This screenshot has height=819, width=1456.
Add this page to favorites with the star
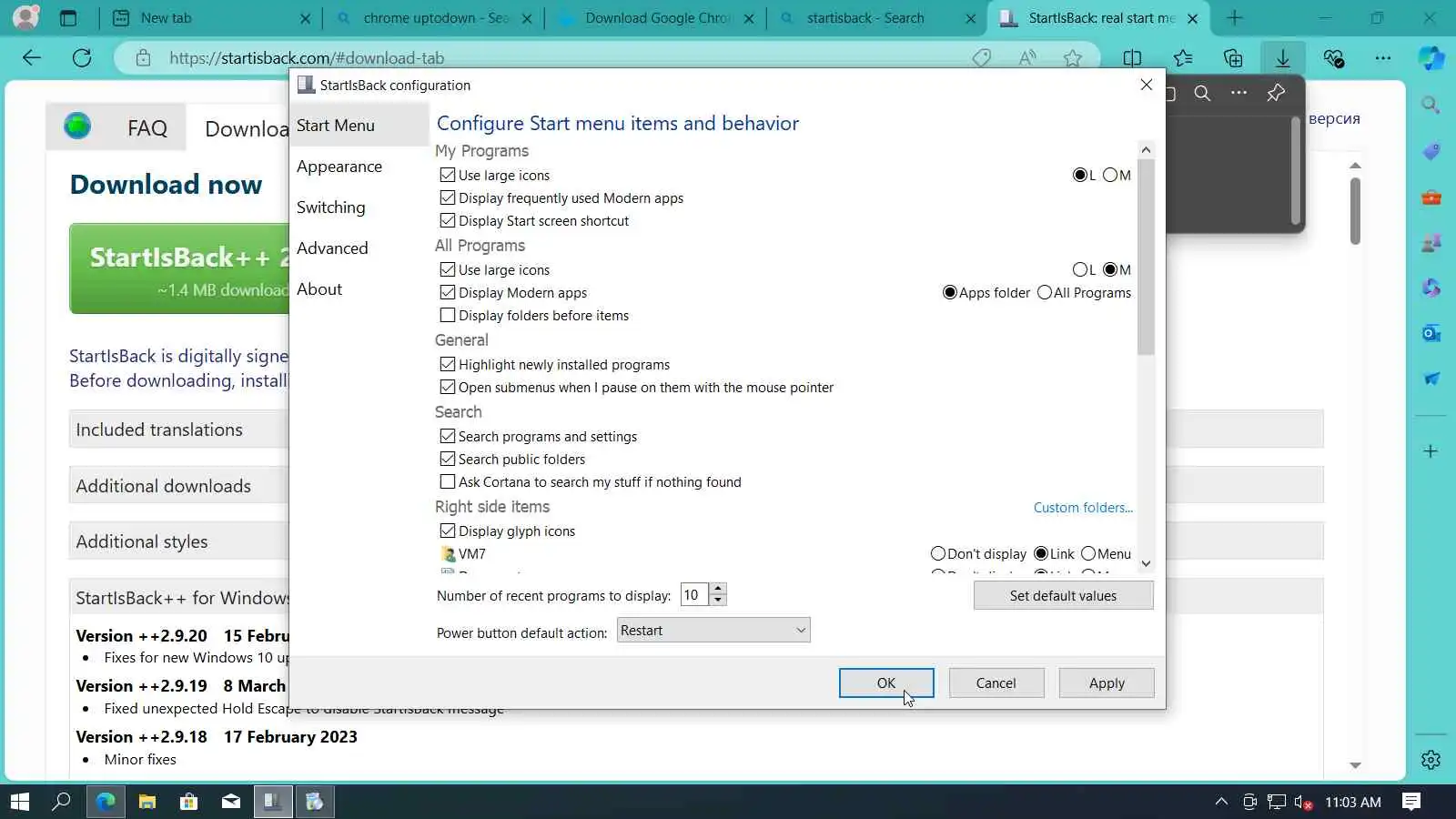(x=1073, y=58)
